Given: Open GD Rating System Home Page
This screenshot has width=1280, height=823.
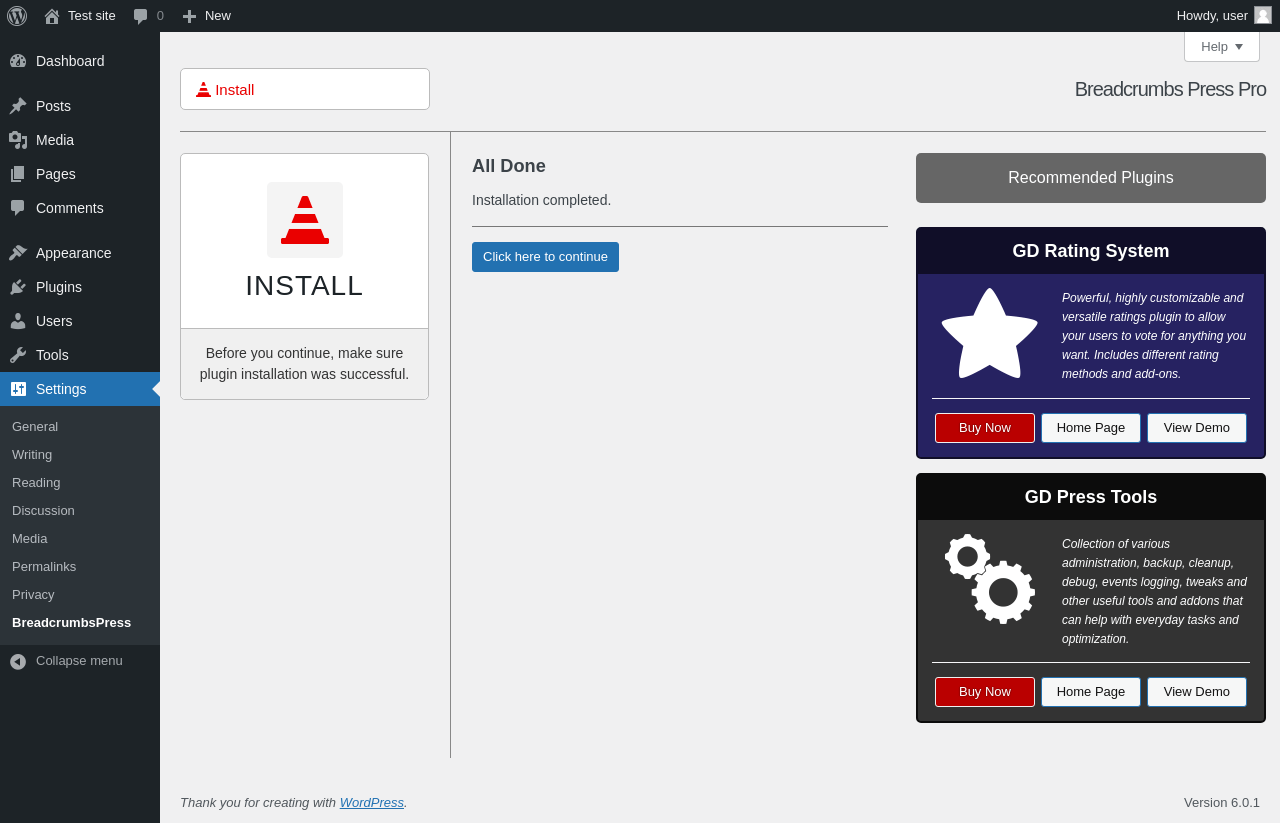Looking at the screenshot, I should 1091,428.
